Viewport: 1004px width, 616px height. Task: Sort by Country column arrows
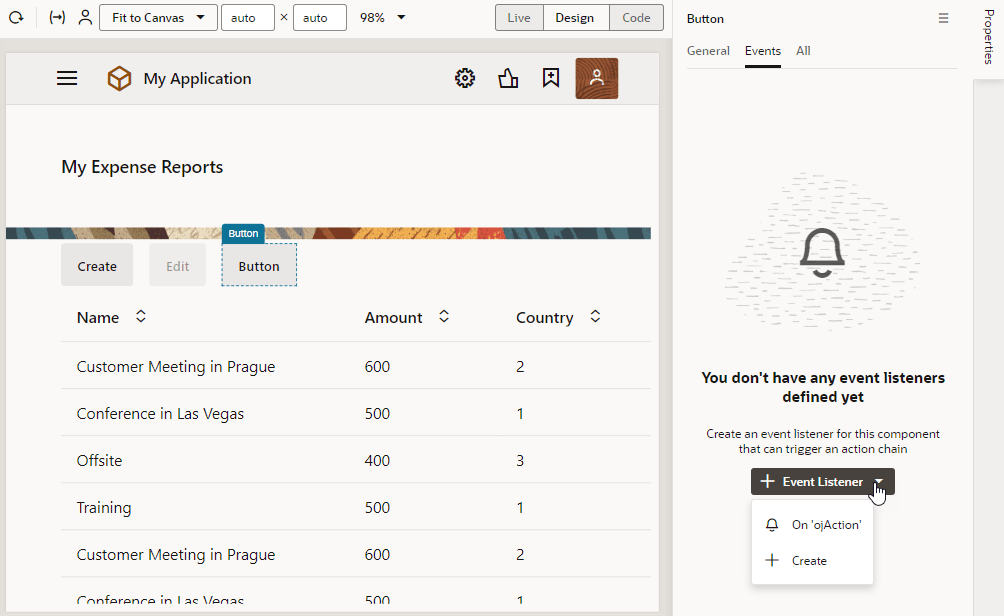pyautogui.click(x=595, y=316)
